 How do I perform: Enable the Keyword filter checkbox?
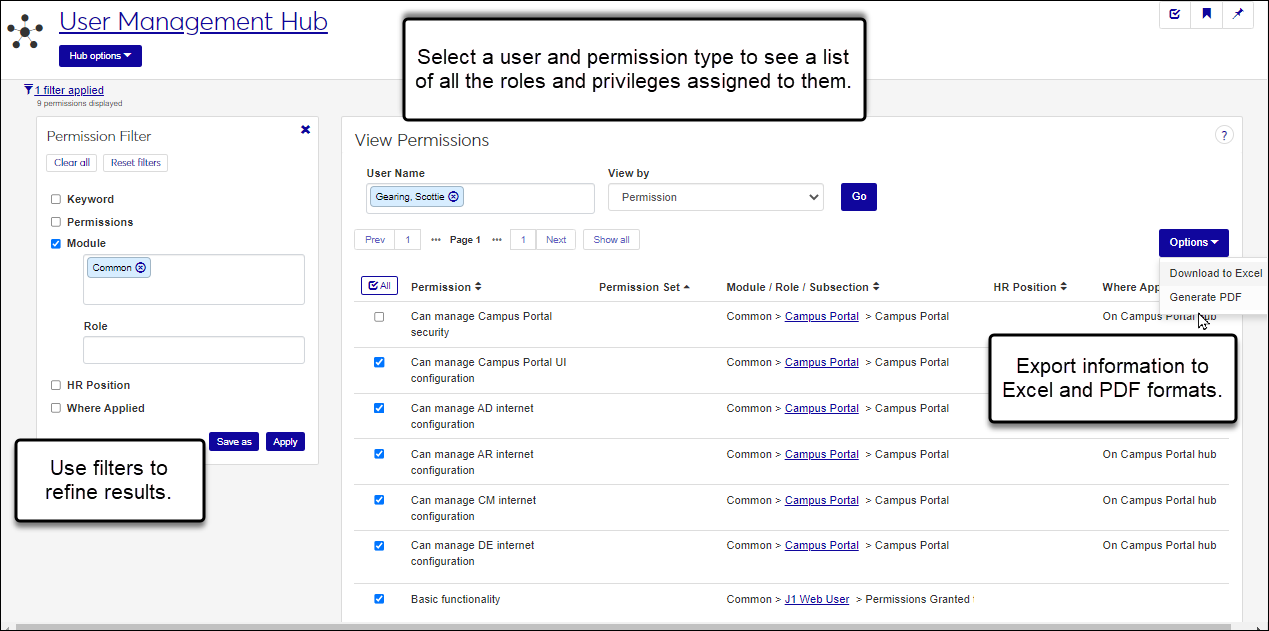pos(56,199)
